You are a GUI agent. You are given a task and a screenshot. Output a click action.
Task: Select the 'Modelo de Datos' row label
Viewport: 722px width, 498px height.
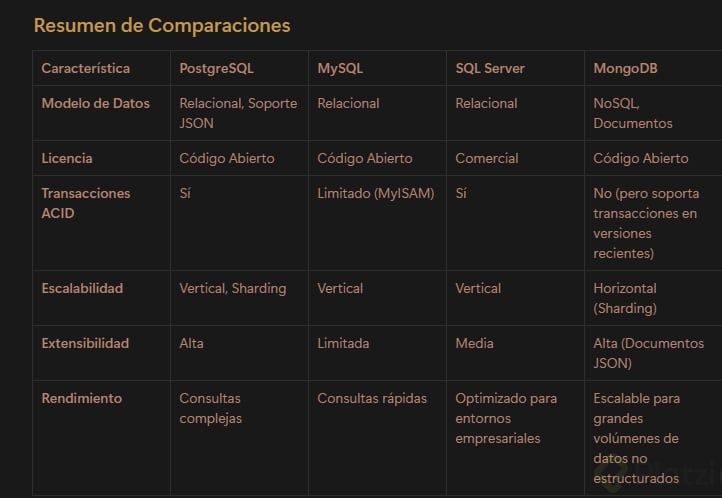click(95, 103)
